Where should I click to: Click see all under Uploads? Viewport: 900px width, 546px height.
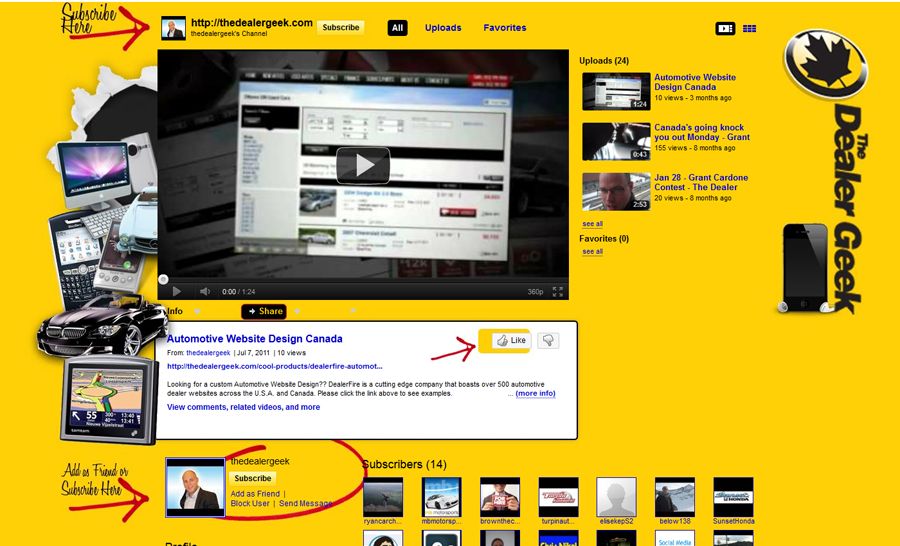tap(592, 224)
